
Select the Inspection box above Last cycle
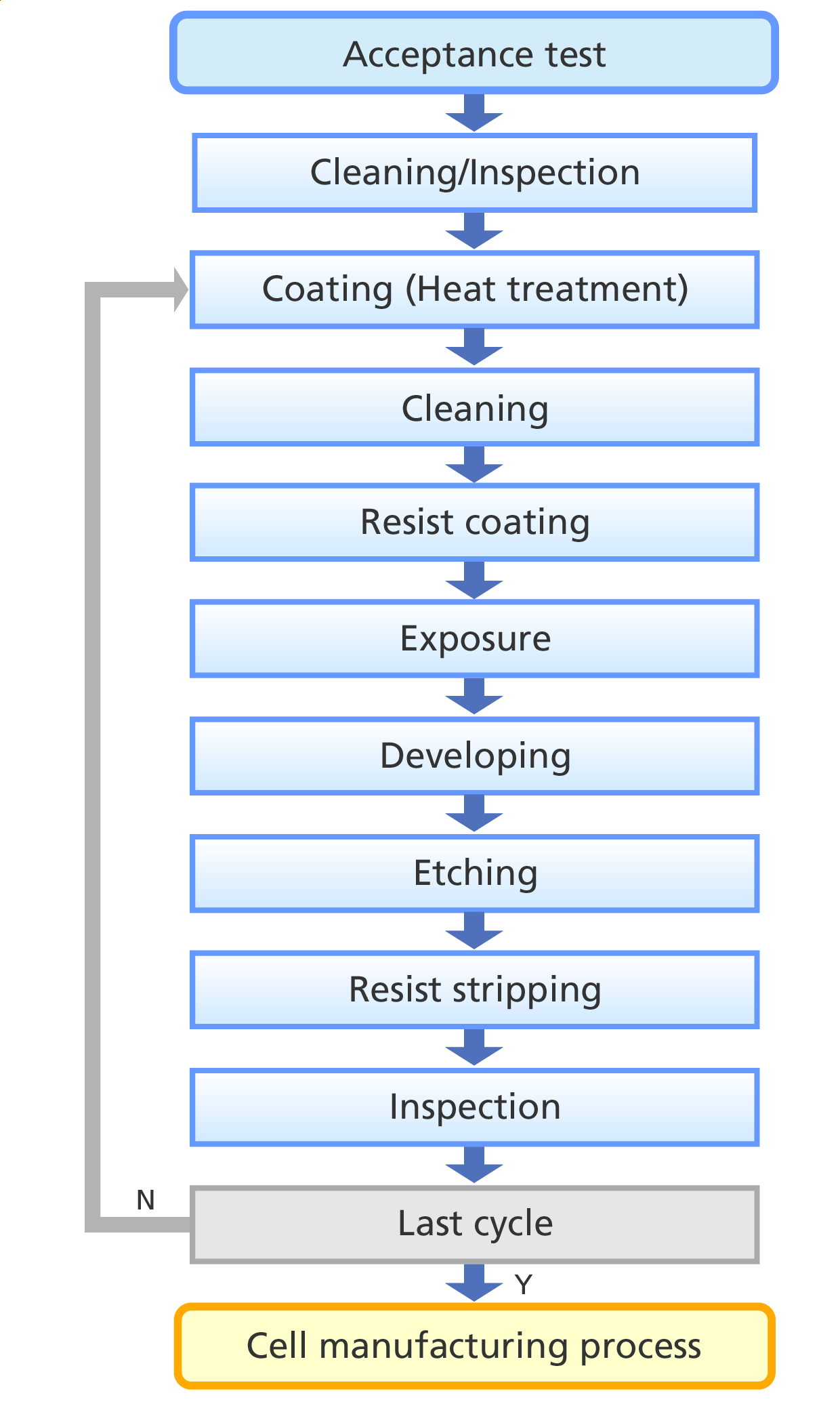(474, 1107)
